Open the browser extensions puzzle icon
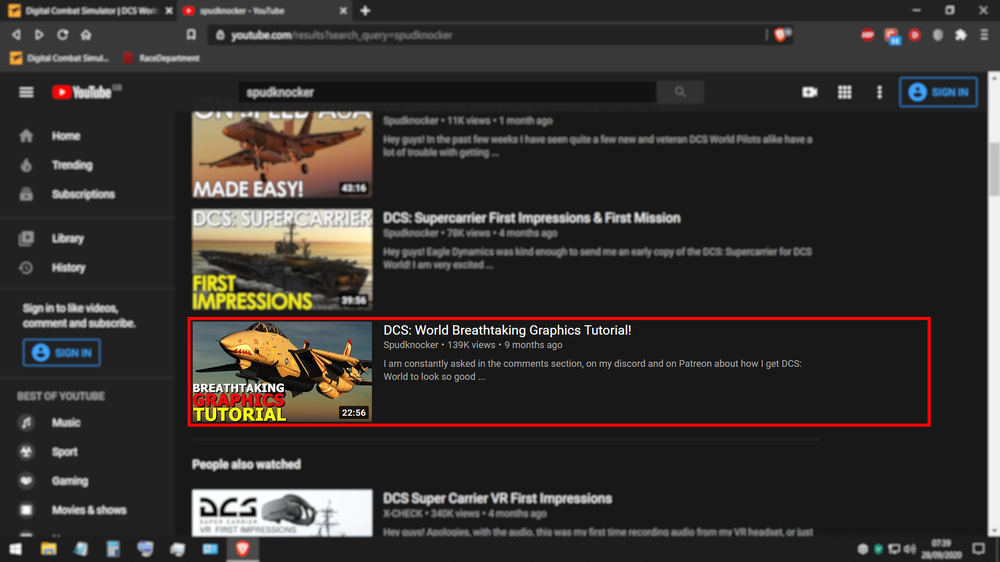Viewport: 1000px width, 562px height. tap(960, 35)
